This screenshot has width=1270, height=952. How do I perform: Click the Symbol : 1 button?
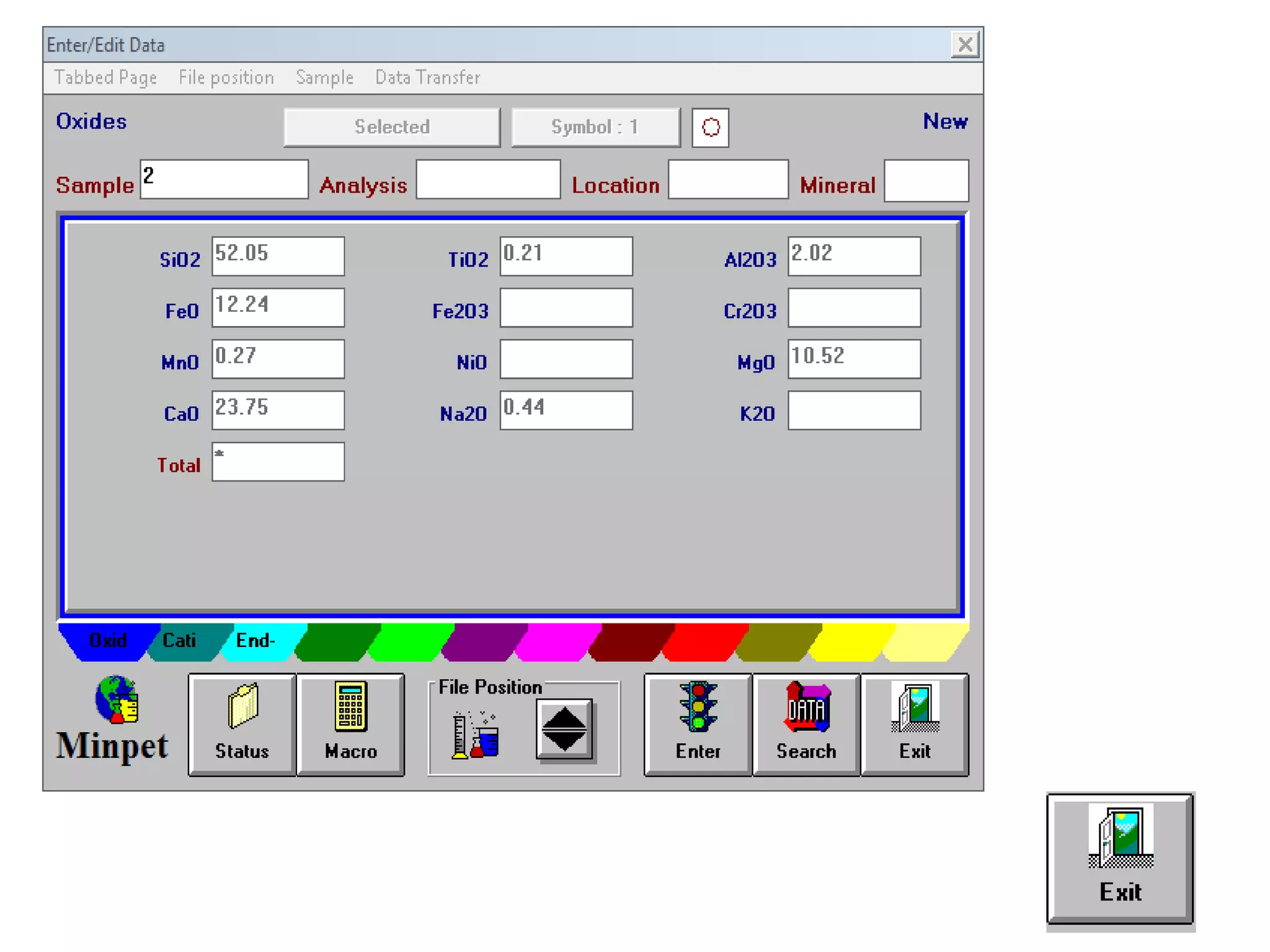click(x=595, y=128)
